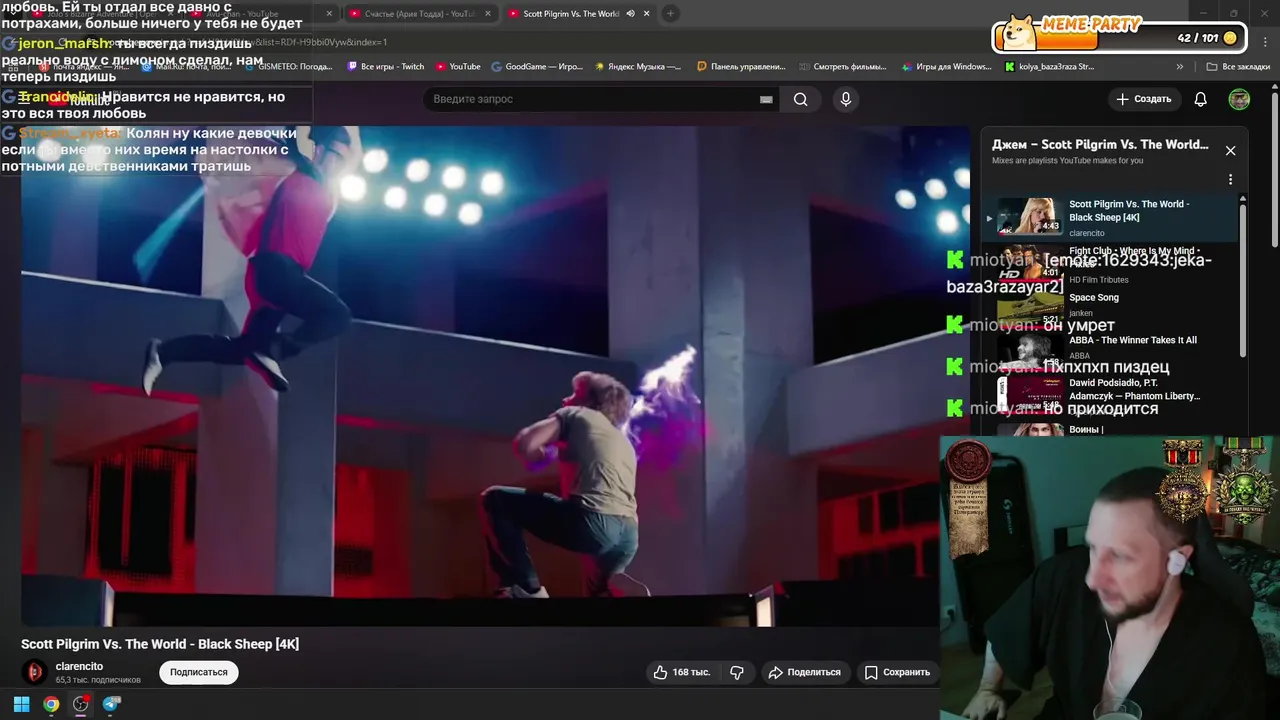Close the Джем mix playlist panel
The height and width of the screenshot is (720, 1280).
[x=1230, y=151]
